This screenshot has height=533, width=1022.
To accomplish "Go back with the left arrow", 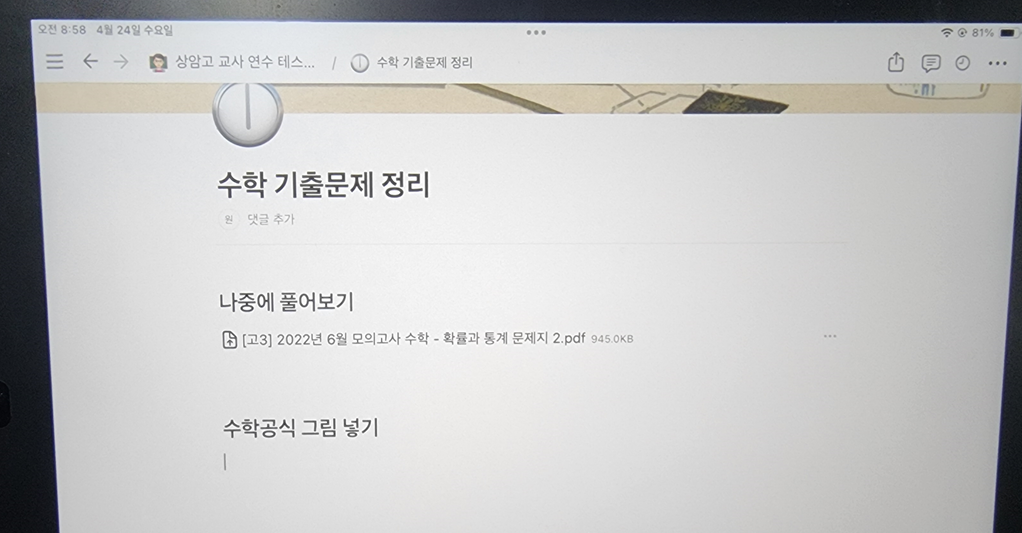I will coord(90,61).
